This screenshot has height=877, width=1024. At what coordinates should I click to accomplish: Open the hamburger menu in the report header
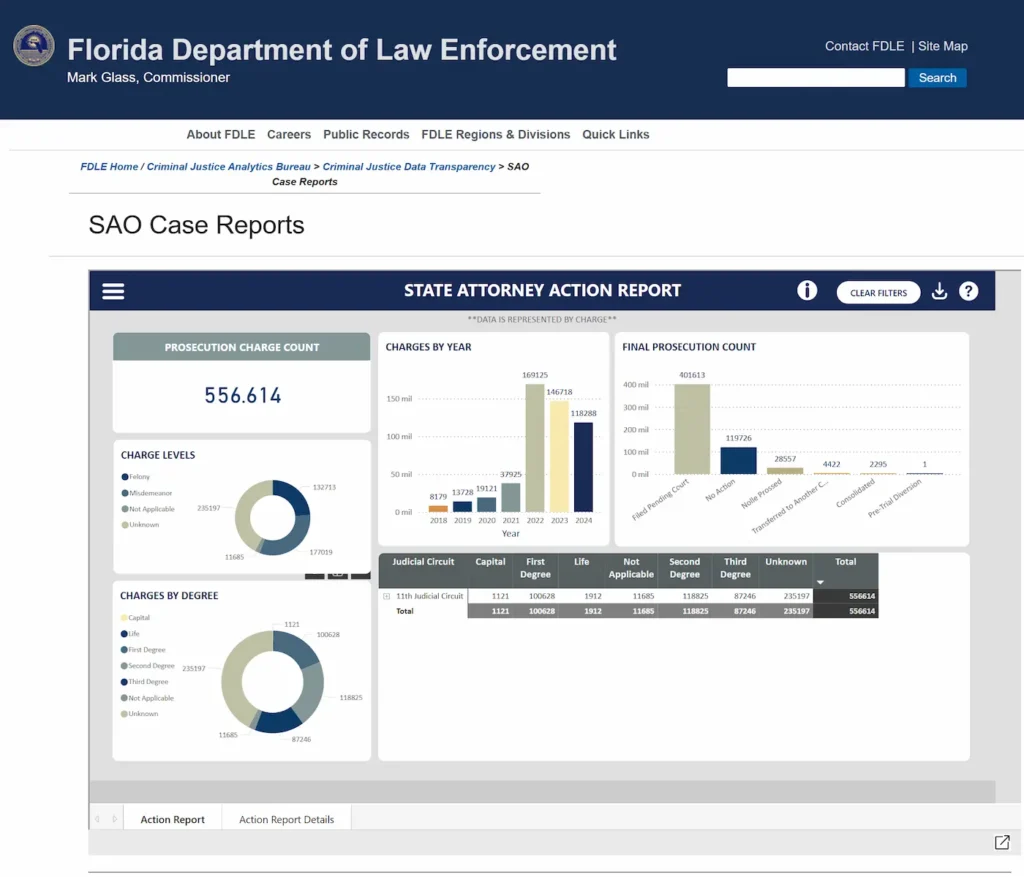[x=113, y=291]
